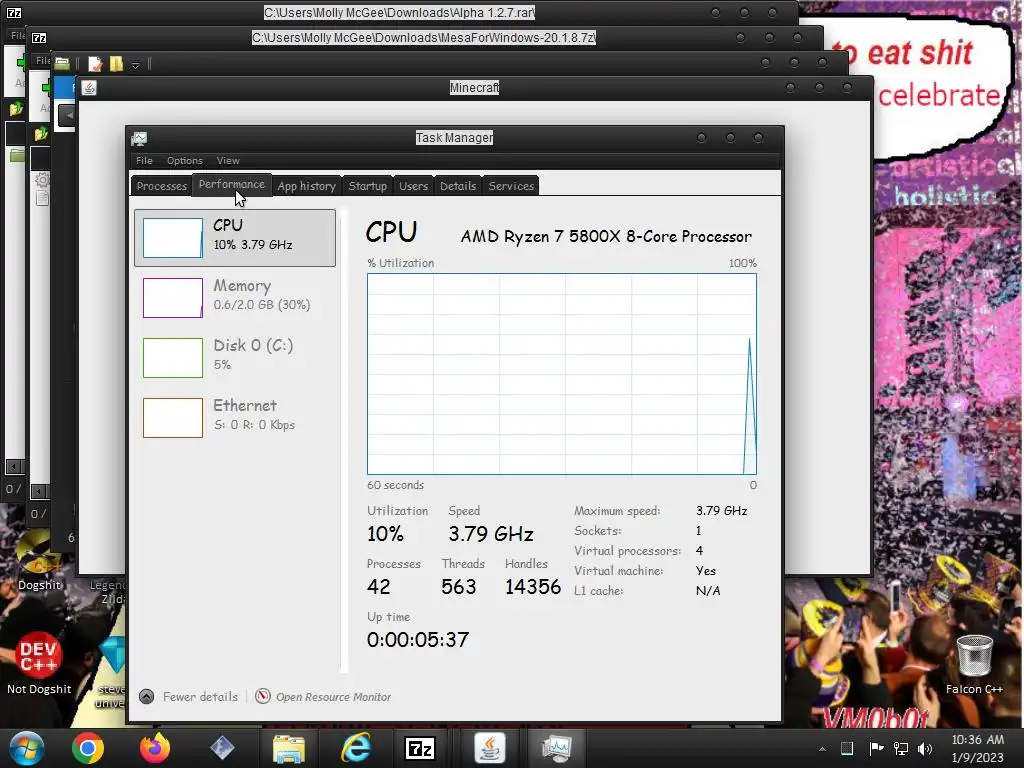
Task: Select the Disk 0 (C:) resource entry
Action: (x=235, y=357)
